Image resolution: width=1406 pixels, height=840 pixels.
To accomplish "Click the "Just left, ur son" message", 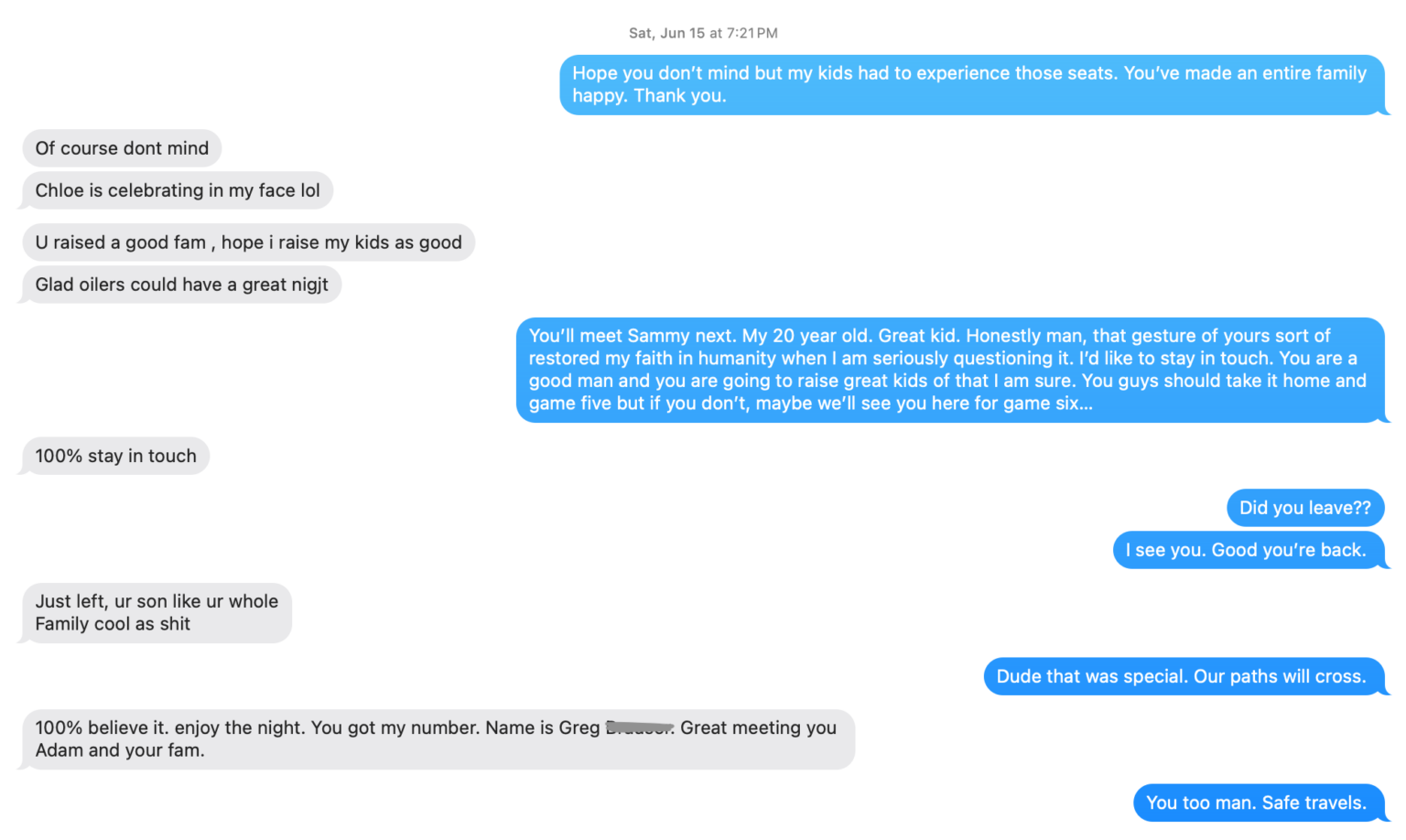I will (x=157, y=613).
